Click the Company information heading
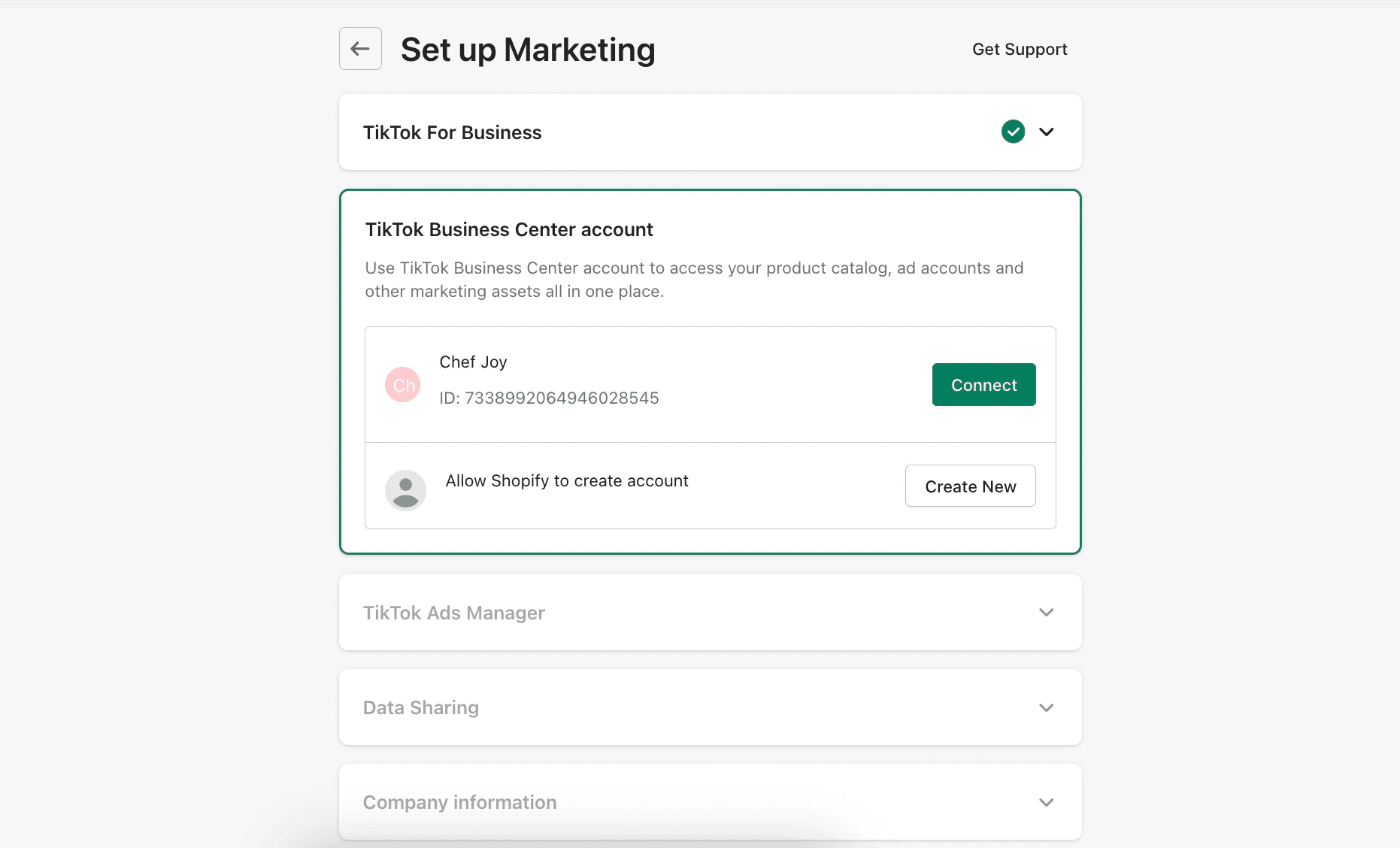The image size is (1400, 848). click(x=459, y=803)
